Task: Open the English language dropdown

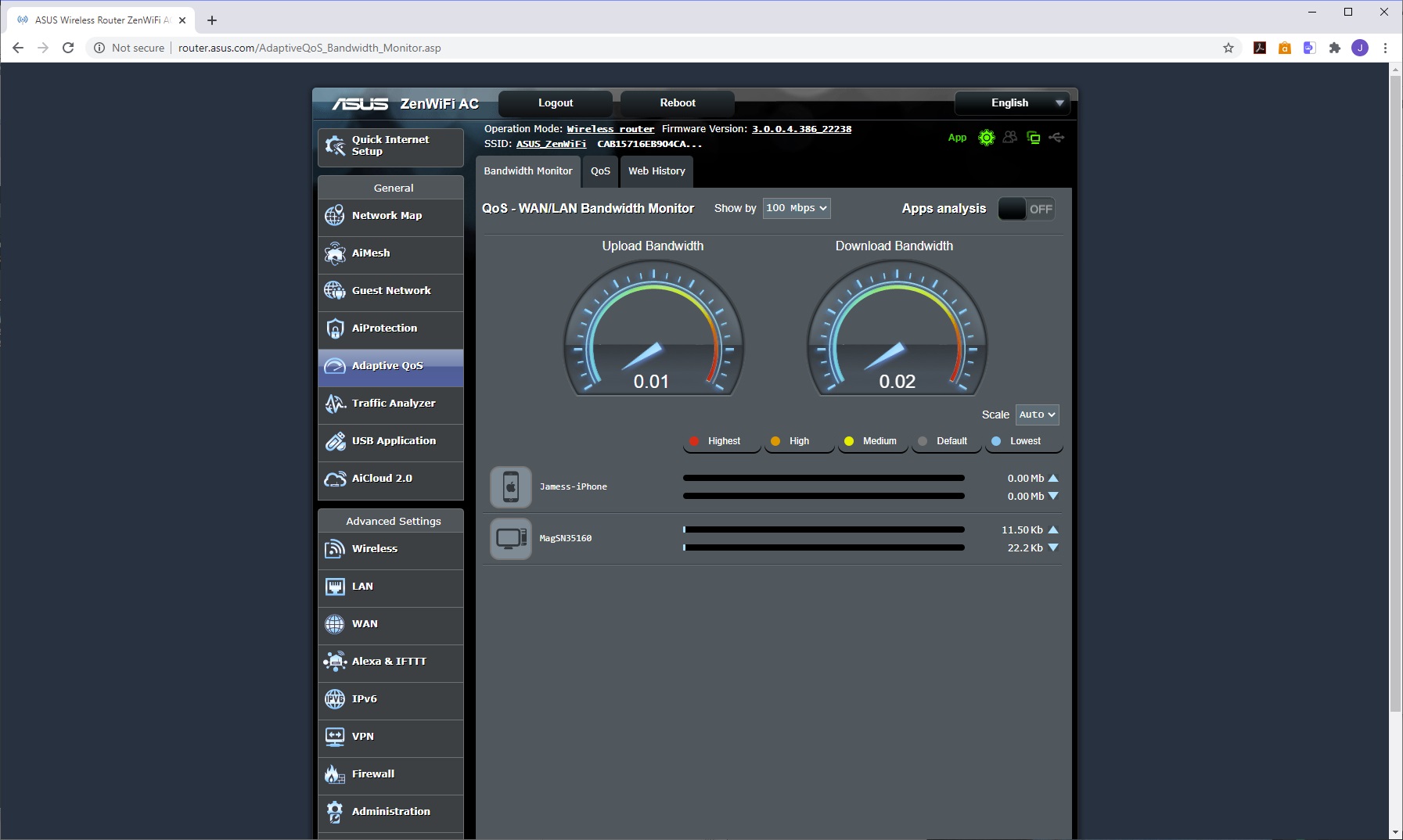Action: (x=1012, y=103)
